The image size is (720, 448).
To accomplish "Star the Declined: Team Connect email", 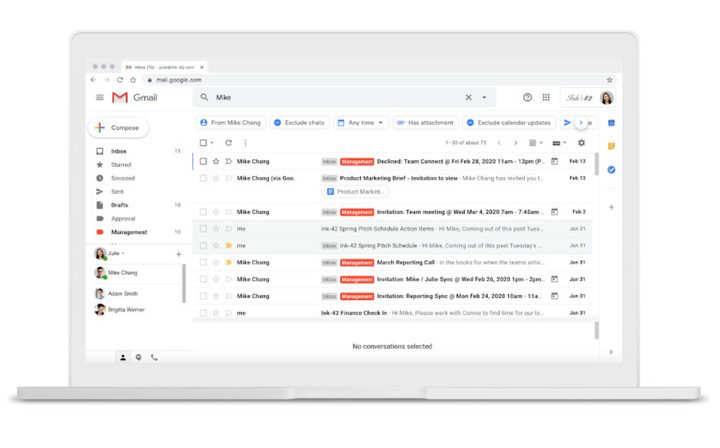I will (x=216, y=162).
